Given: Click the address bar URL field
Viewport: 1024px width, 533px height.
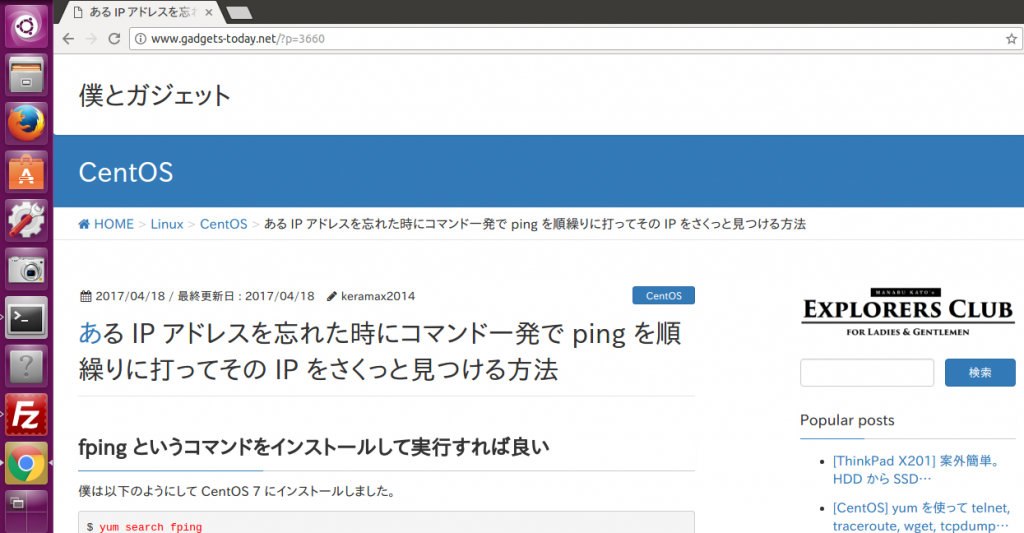Looking at the screenshot, I should [575, 39].
